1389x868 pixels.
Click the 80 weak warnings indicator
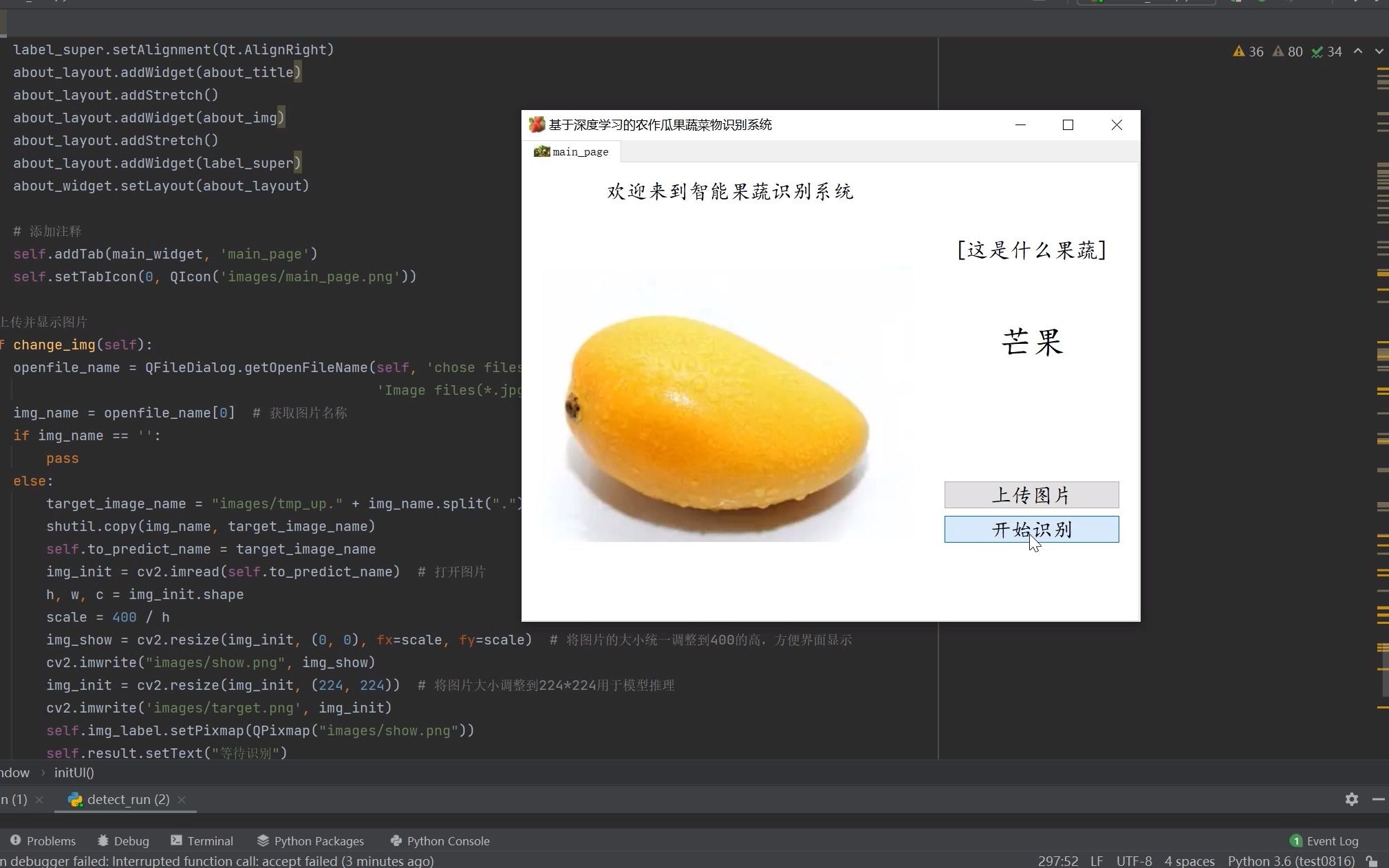[x=1287, y=52]
